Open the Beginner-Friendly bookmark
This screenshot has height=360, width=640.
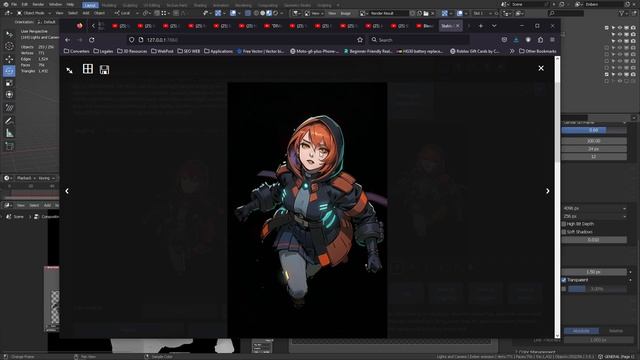click(x=368, y=51)
